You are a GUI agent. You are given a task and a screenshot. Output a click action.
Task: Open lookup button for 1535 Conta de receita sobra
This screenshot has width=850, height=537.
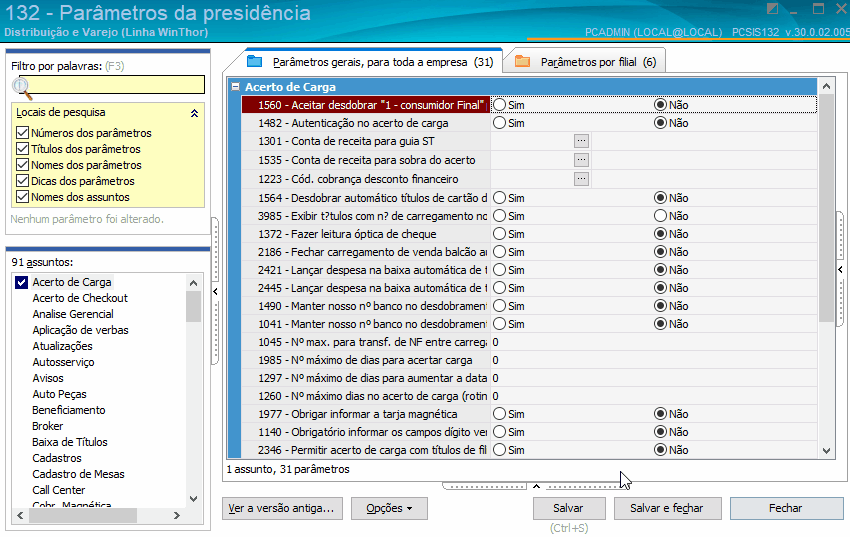(x=581, y=160)
